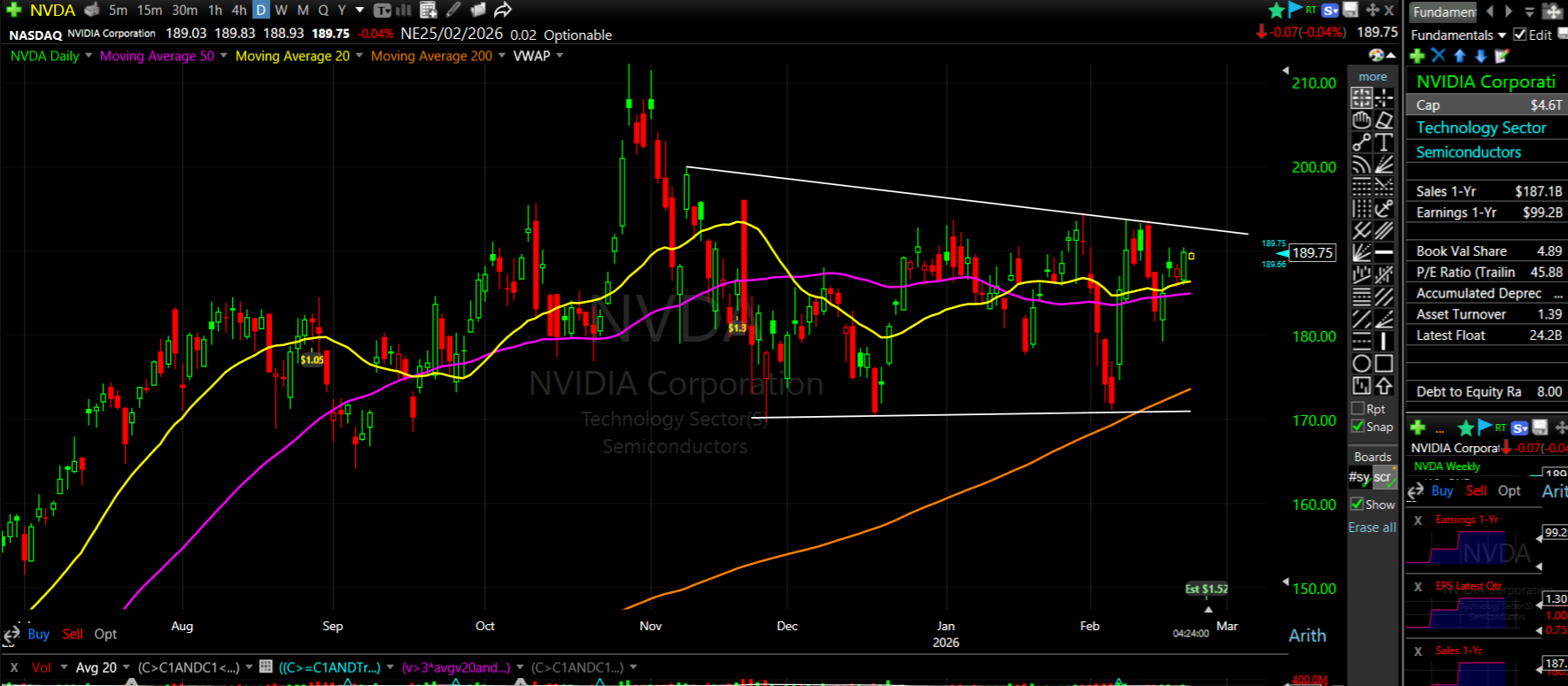Click the NVDA ticker symbol field
This screenshot has width=1568, height=686.
pos(52,10)
